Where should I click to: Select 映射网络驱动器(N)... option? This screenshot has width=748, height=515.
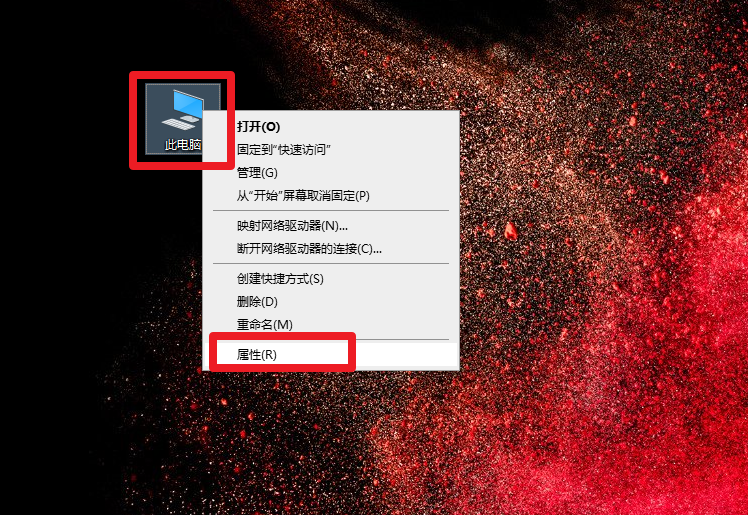click(331, 225)
